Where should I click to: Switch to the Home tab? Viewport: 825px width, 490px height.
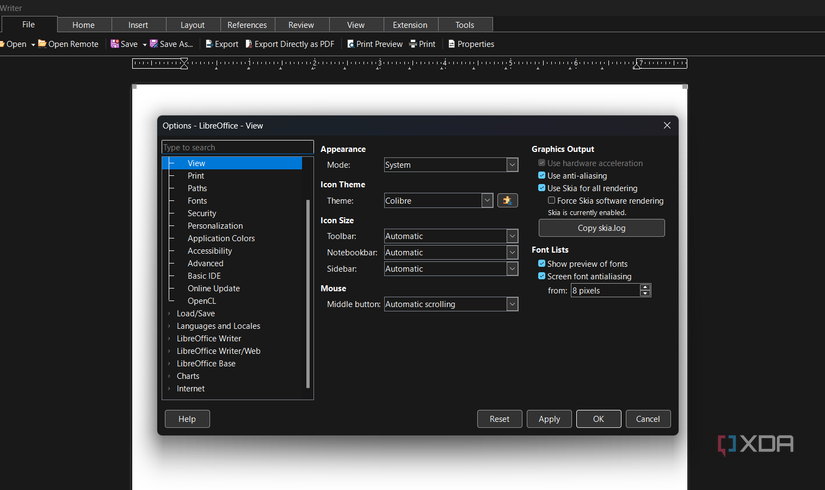(x=84, y=25)
